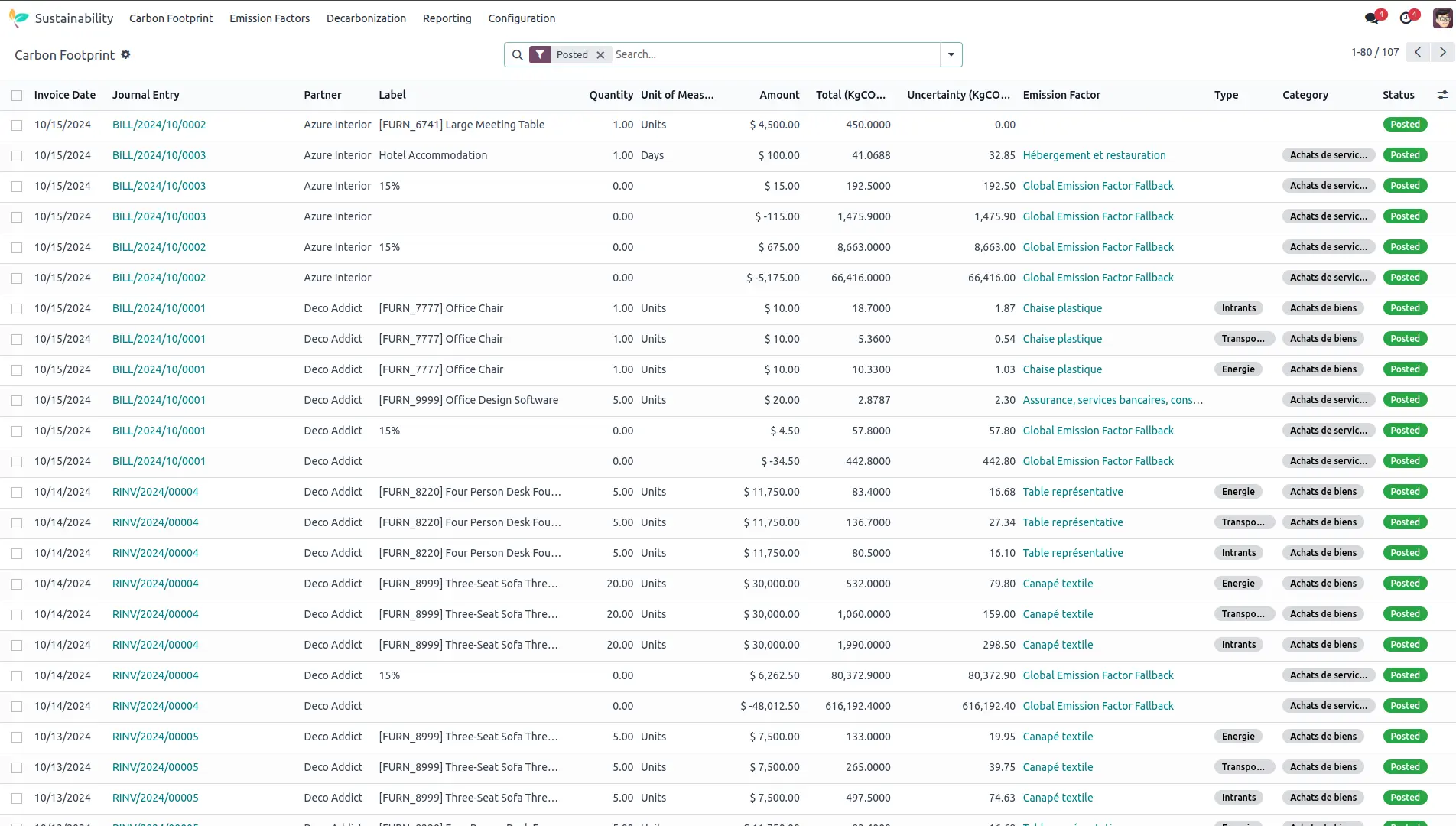Click Energie tag on the 10.3300 row

pos(1238,369)
